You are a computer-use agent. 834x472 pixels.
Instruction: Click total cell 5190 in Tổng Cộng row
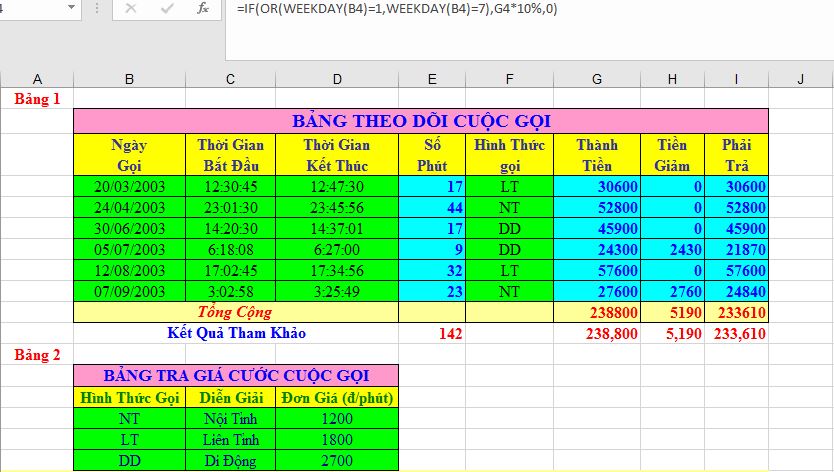point(673,312)
